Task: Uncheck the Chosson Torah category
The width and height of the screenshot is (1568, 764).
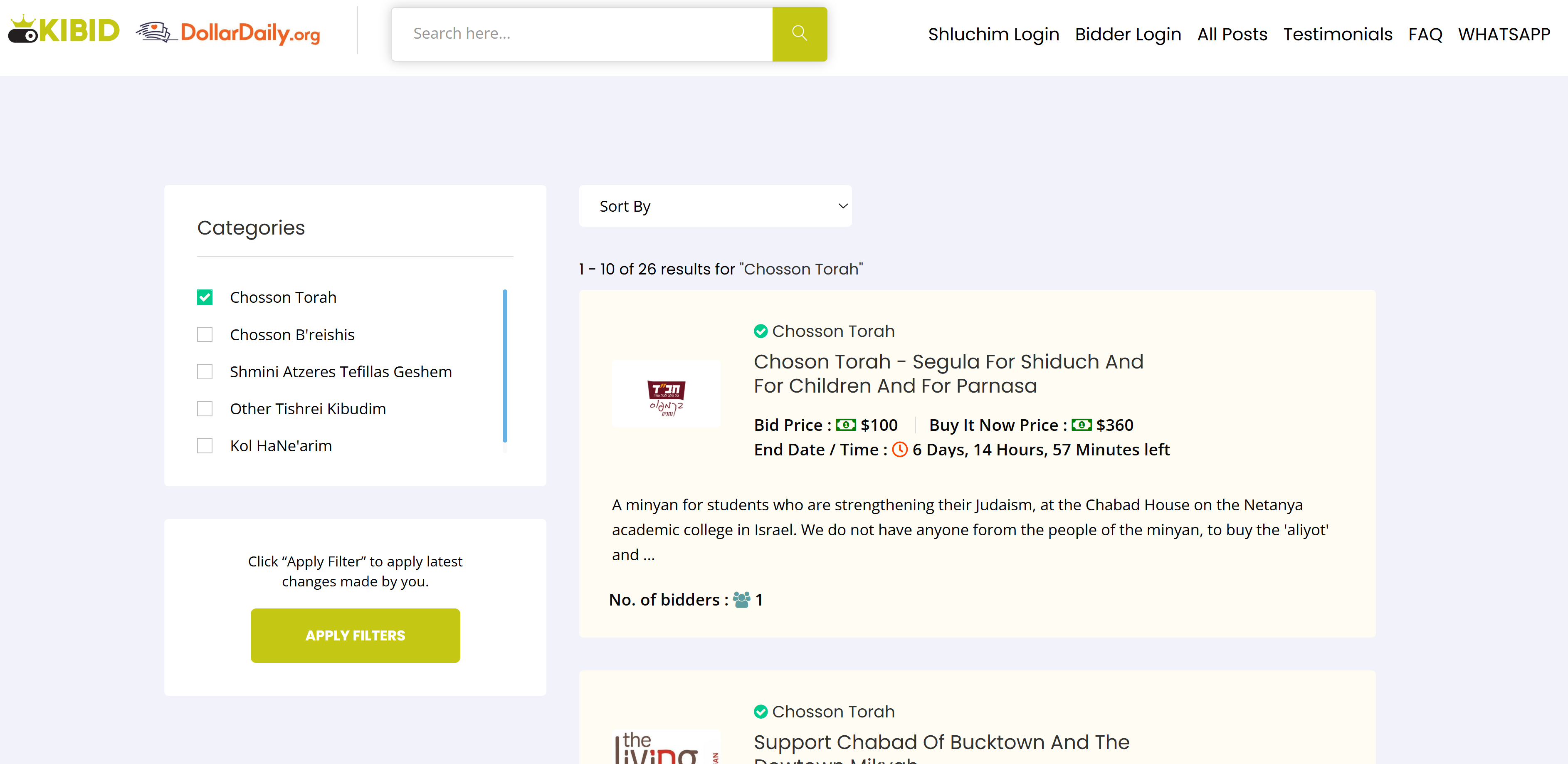Action: 205,298
